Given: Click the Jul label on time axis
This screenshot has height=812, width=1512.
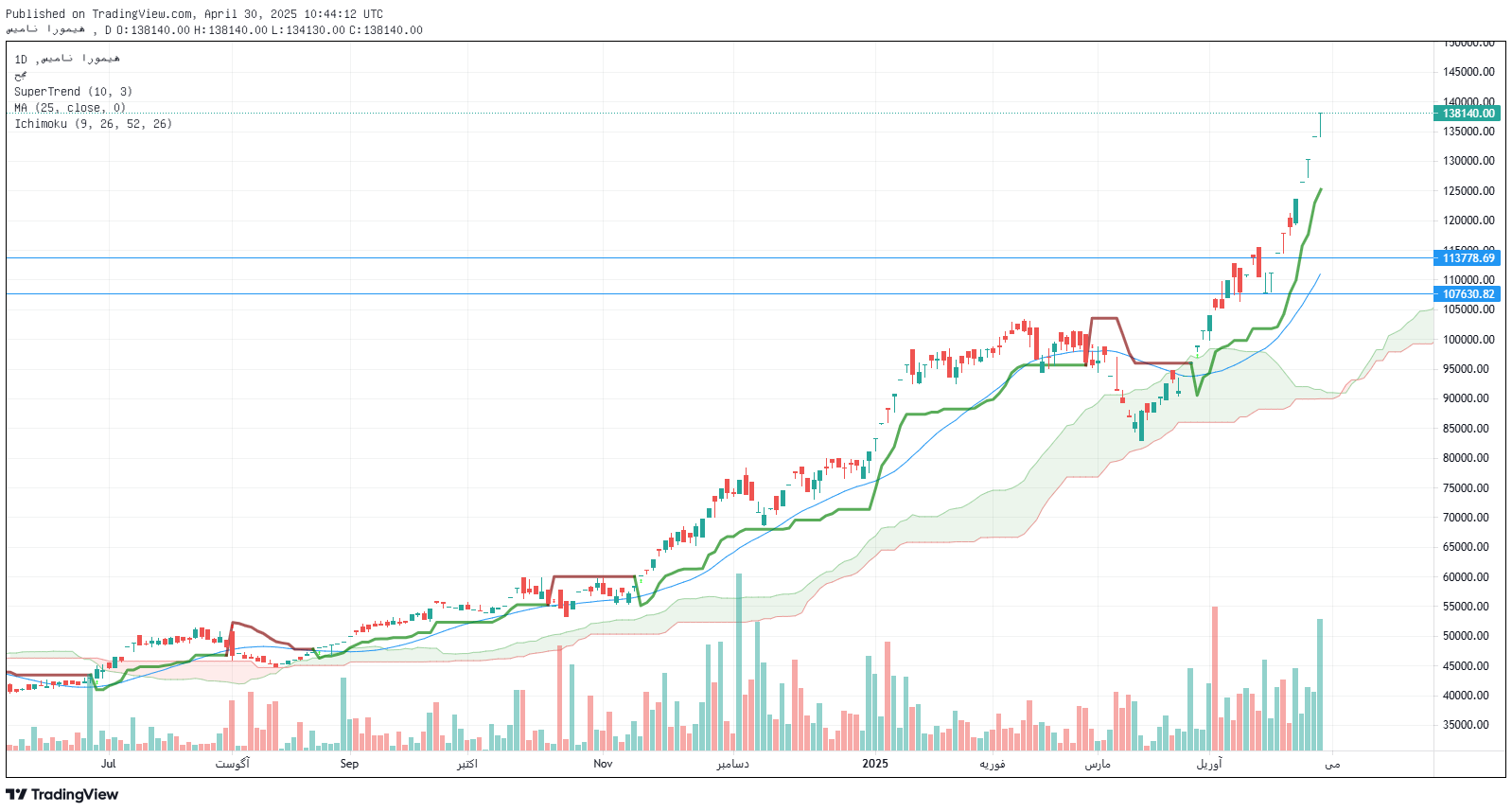Looking at the screenshot, I should pos(108,764).
